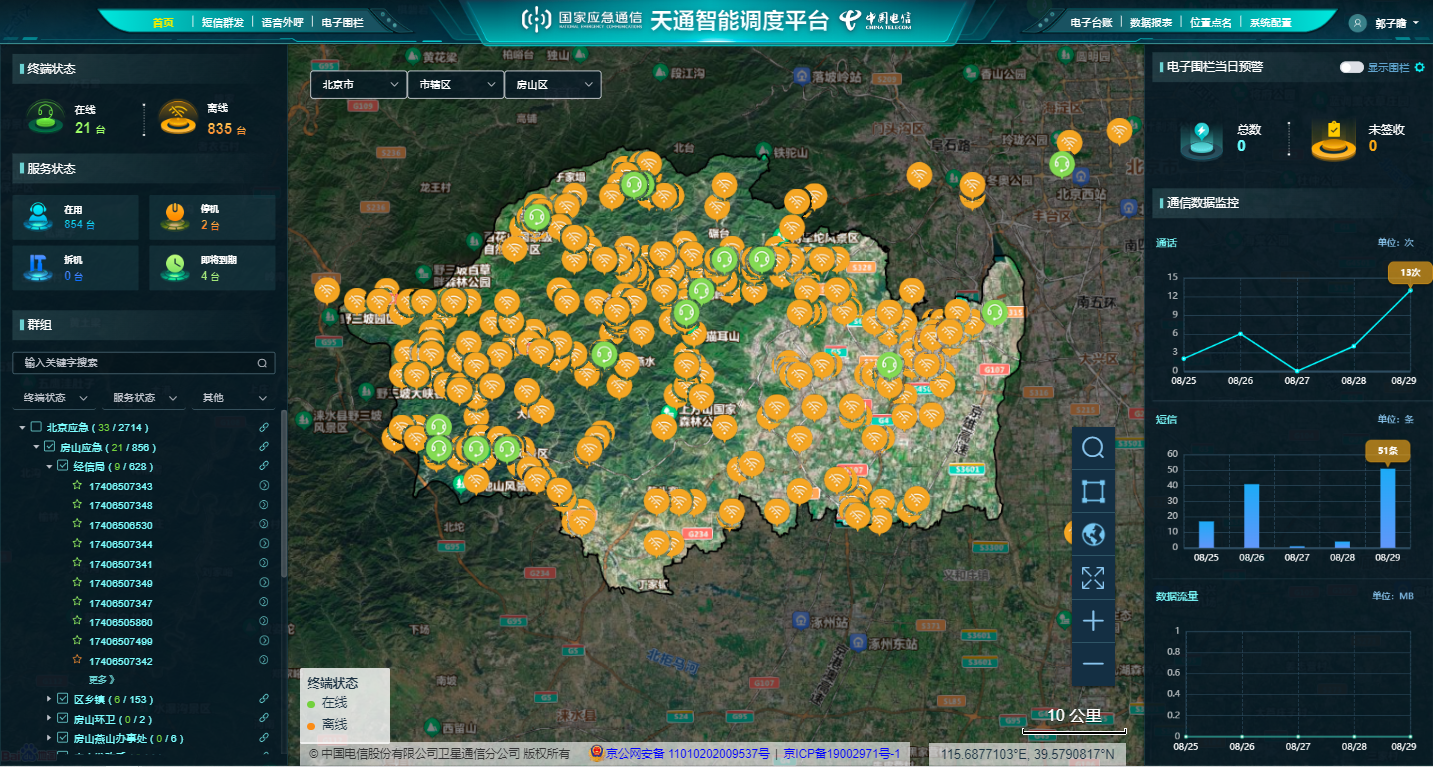This screenshot has height=767, width=1433.
Task: Open the 房山区 district dropdown
Action: point(552,85)
